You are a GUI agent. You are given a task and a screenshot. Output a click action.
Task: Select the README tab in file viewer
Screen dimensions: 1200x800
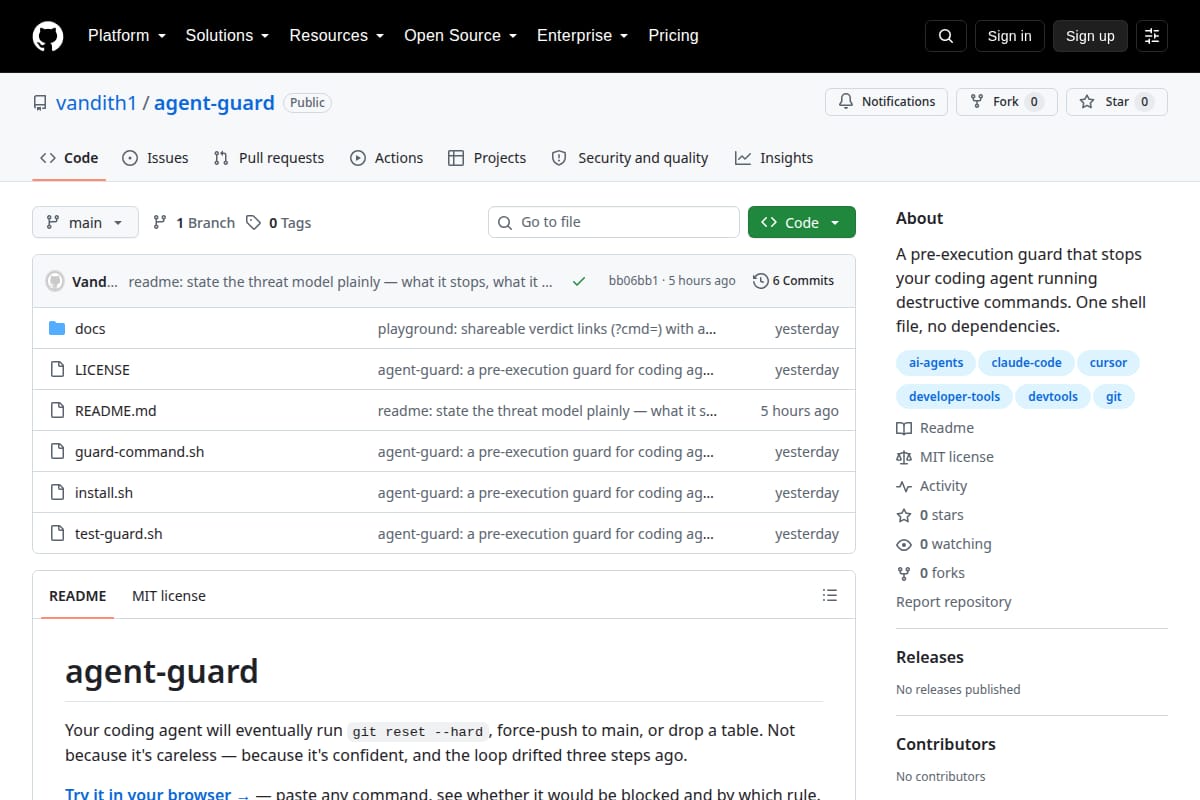pos(77,595)
